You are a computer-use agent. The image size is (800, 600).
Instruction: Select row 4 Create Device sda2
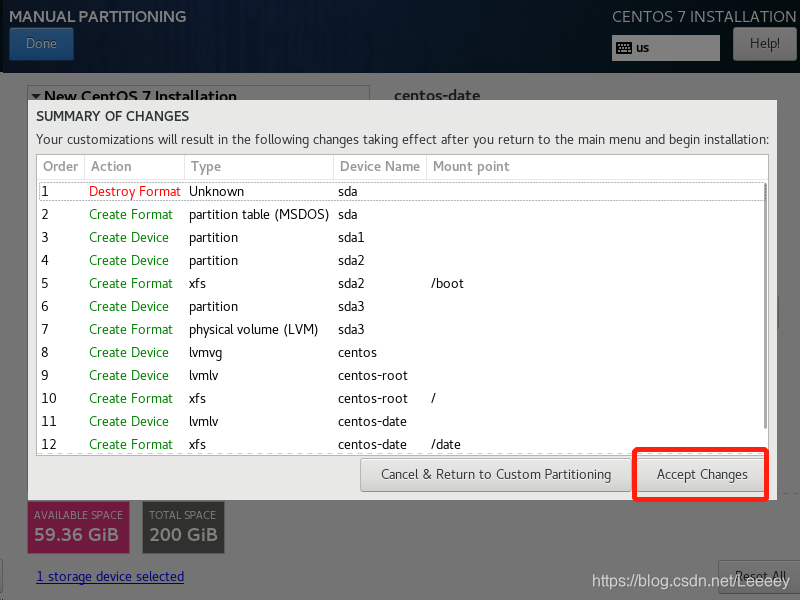[402, 260]
